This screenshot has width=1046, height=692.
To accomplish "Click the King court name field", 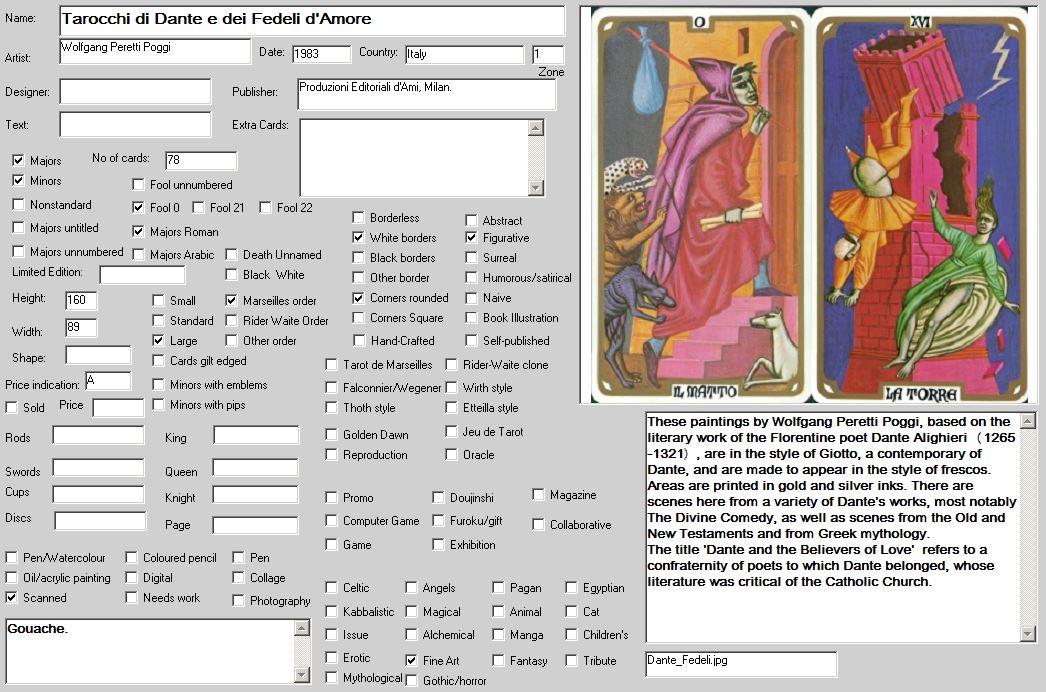I will click(x=256, y=436).
